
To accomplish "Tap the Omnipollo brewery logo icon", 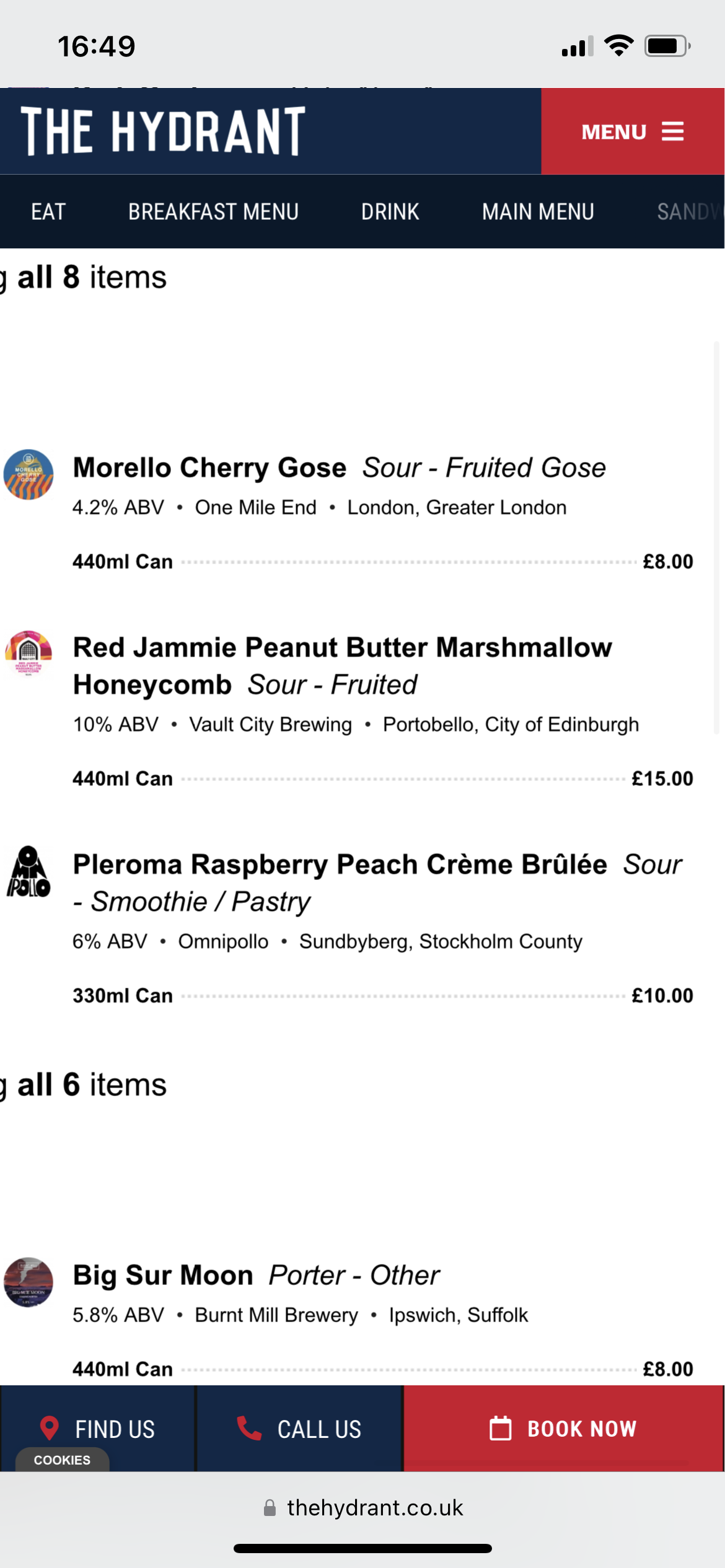I will click(x=29, y=872).
